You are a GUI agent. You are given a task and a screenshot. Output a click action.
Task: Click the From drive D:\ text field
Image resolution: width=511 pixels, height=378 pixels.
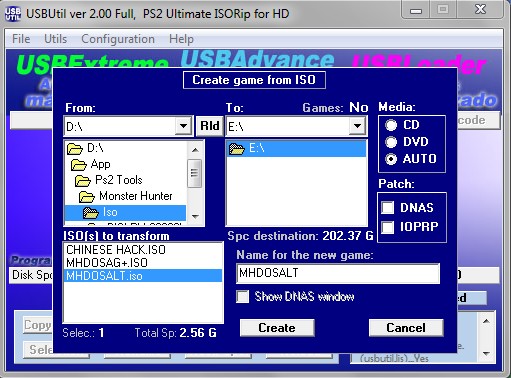[120, 126]
